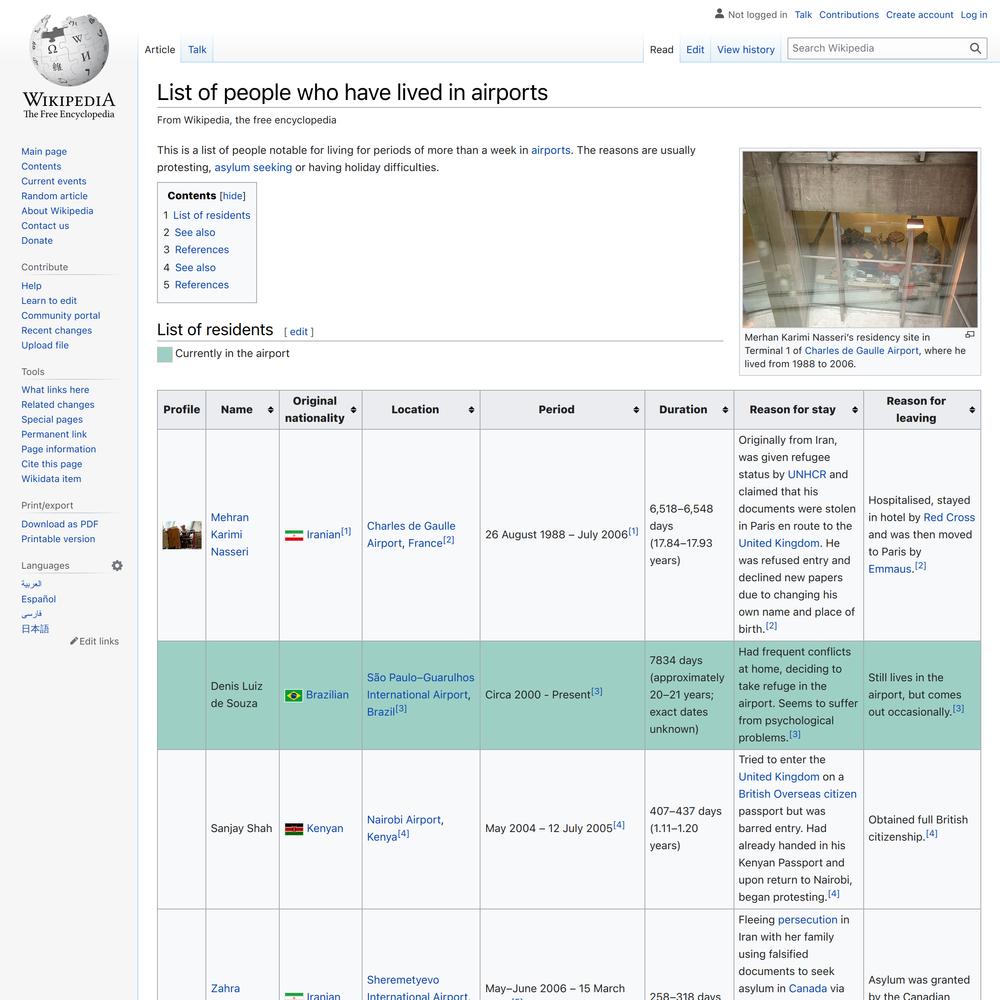
Task: Select the Read tab
Action: point(661,50)
